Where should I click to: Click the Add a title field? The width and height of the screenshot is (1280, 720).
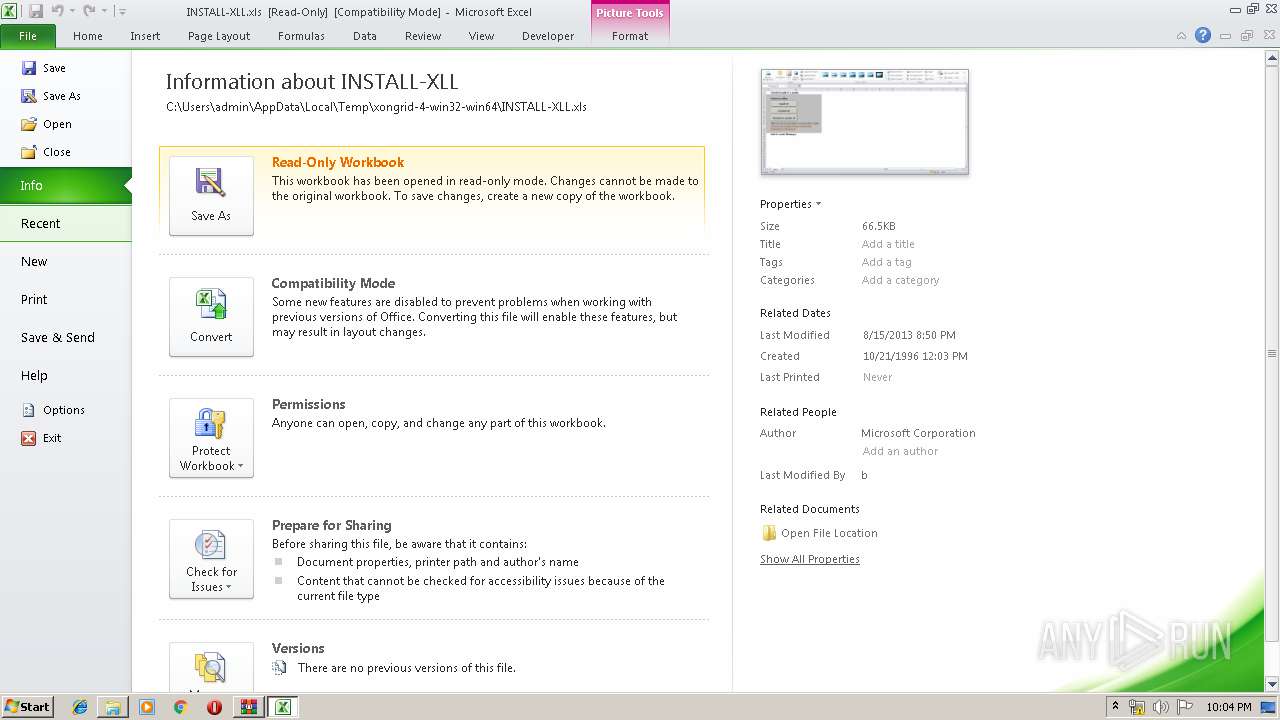click(x=888, y=244)
